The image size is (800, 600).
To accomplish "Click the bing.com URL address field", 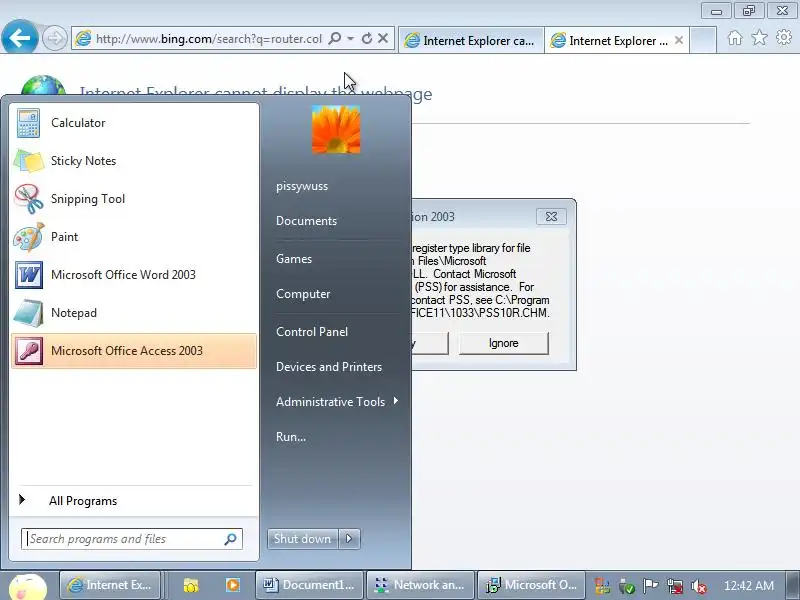I will coord(209,39).
